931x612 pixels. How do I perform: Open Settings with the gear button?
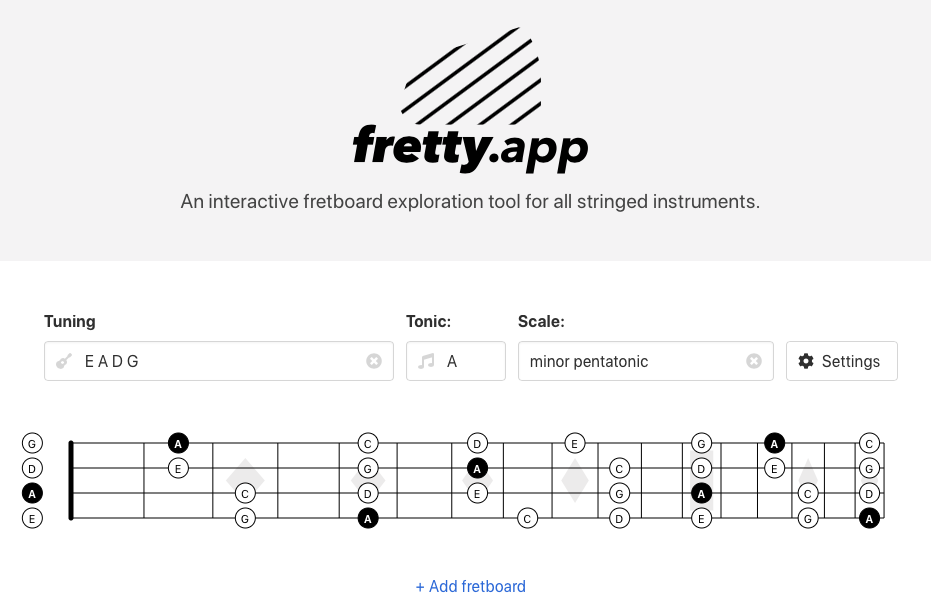(x=841, y=361)
